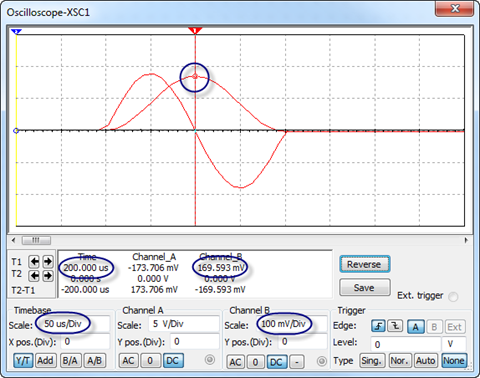Click Timebase Scale 50 us/Div field
The image size is (480, 378).
[73, 324]
